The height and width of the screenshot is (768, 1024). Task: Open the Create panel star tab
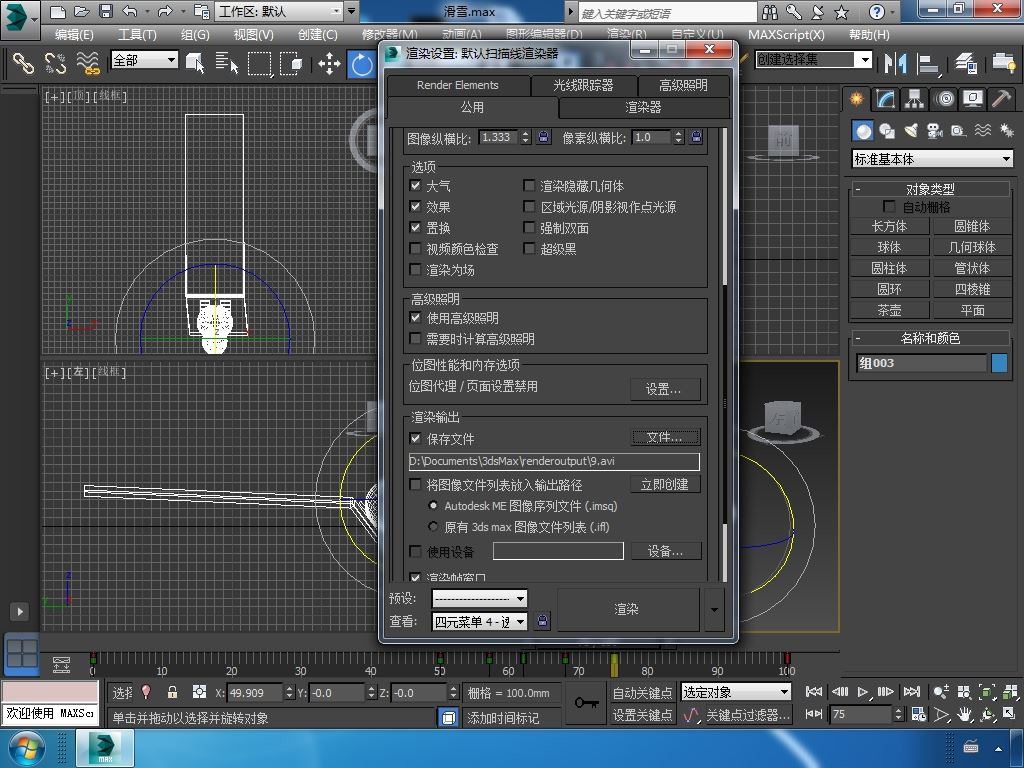[856, 99]
